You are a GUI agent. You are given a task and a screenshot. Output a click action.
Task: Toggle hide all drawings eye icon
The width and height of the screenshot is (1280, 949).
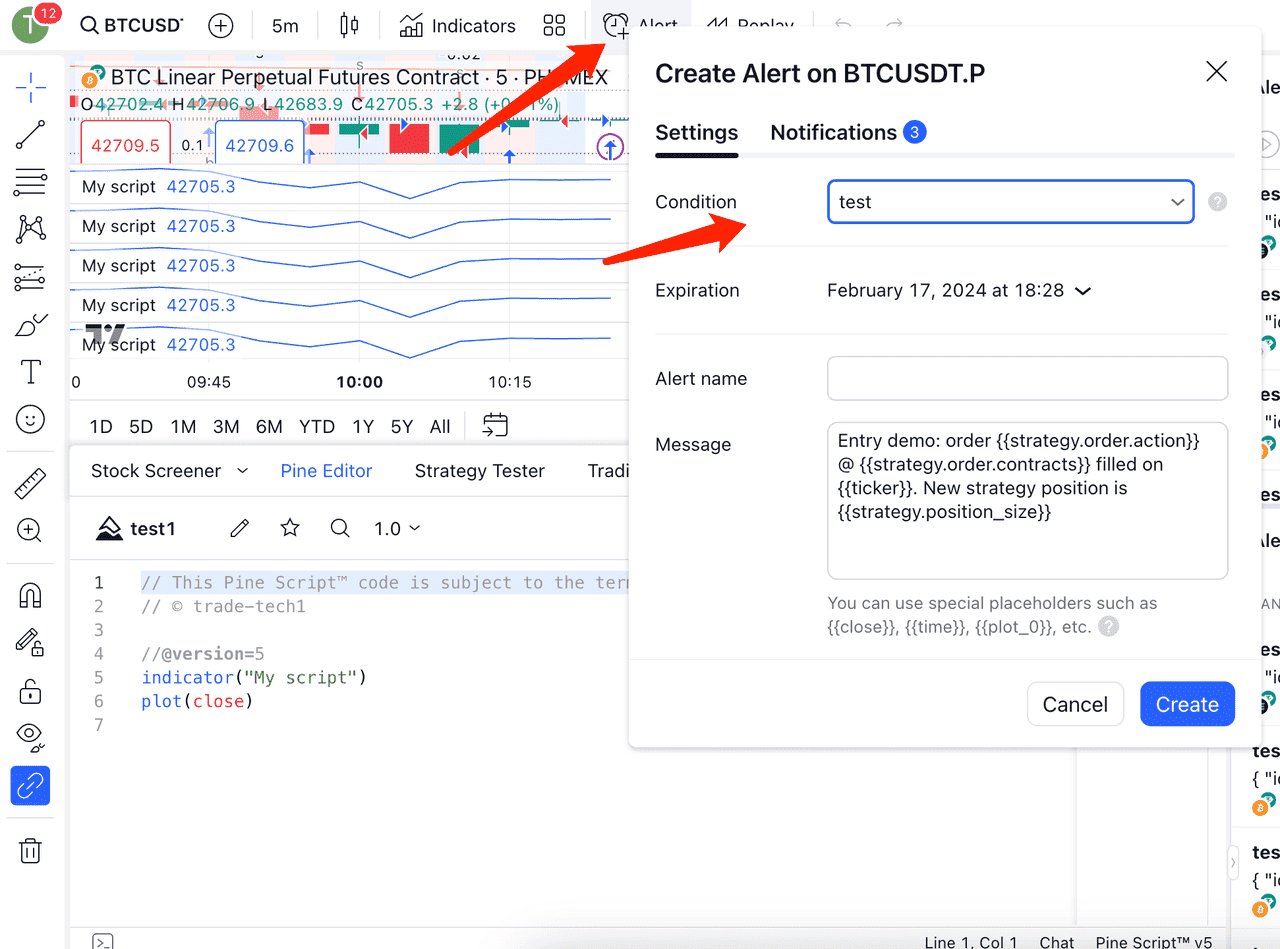(x=31, y=738)
